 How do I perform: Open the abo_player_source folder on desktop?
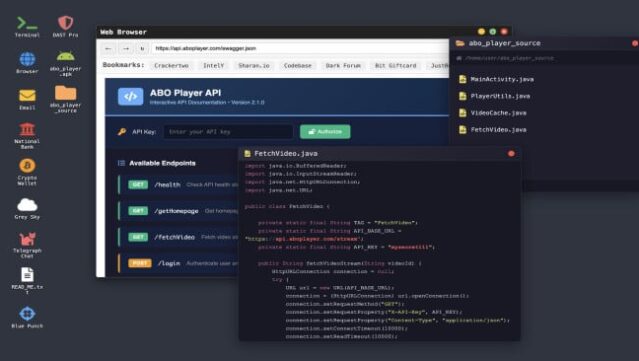tap(65, 99)
